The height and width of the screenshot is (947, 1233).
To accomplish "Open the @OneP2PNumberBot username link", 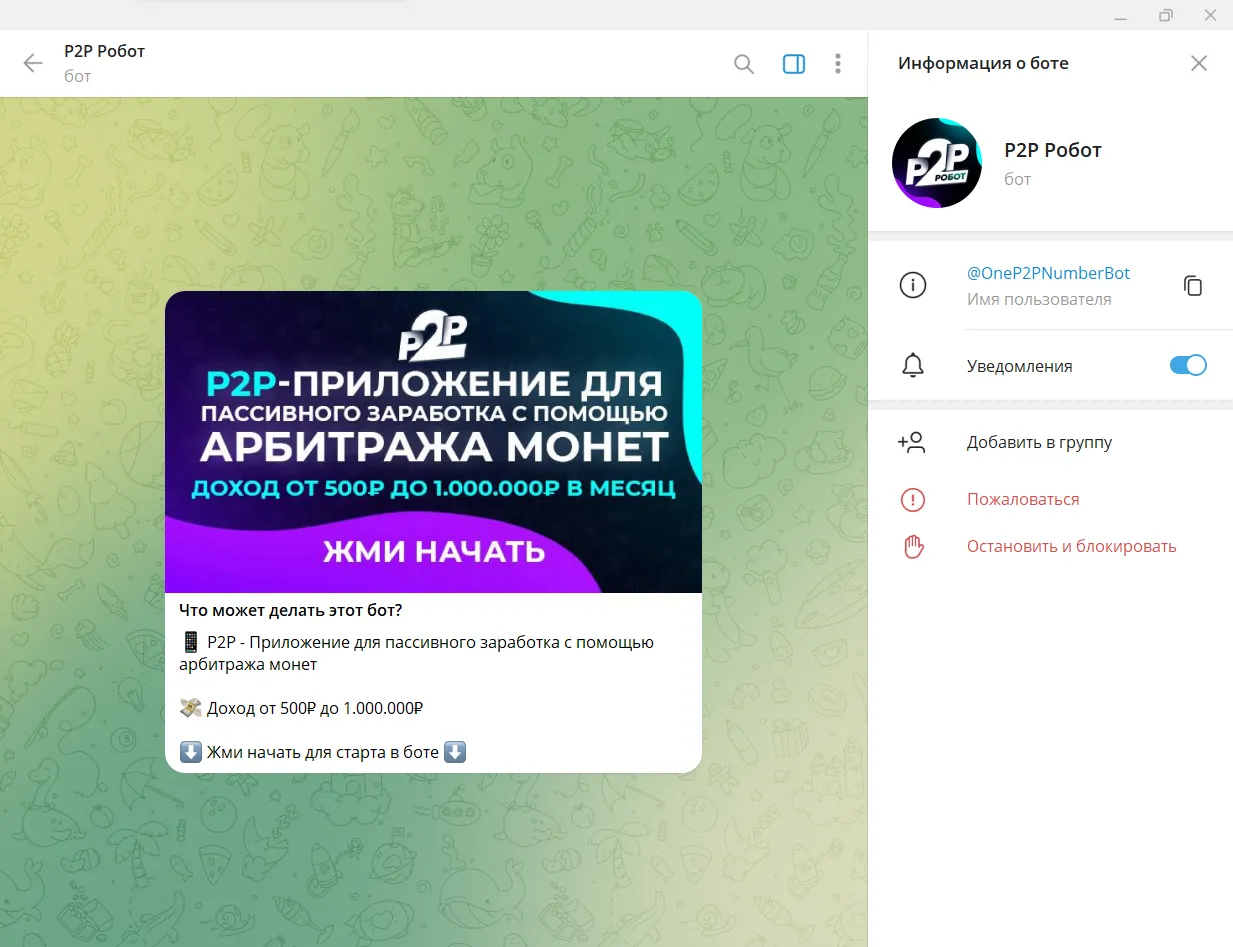I will pyautogui.click(x=1048, y=273).
